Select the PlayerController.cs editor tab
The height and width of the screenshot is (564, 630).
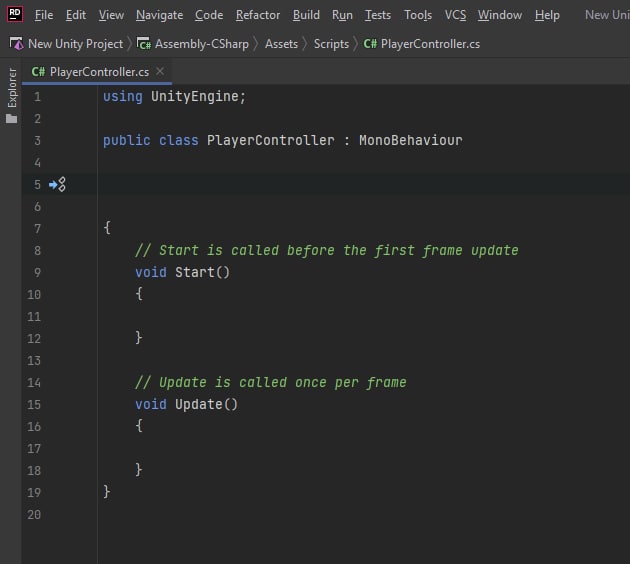(x=99, y=72)
